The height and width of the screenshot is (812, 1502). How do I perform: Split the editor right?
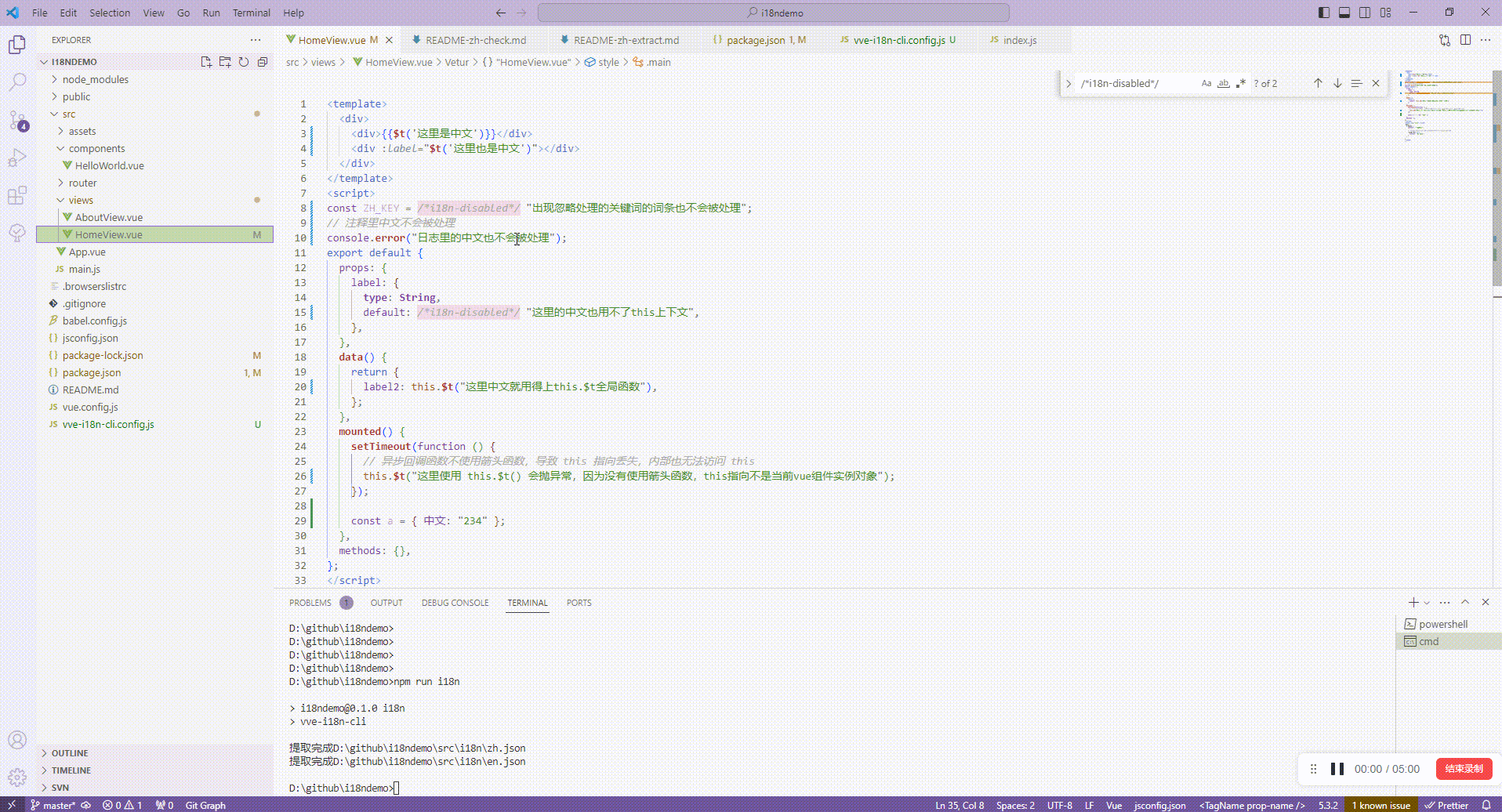pos(1465,40)
